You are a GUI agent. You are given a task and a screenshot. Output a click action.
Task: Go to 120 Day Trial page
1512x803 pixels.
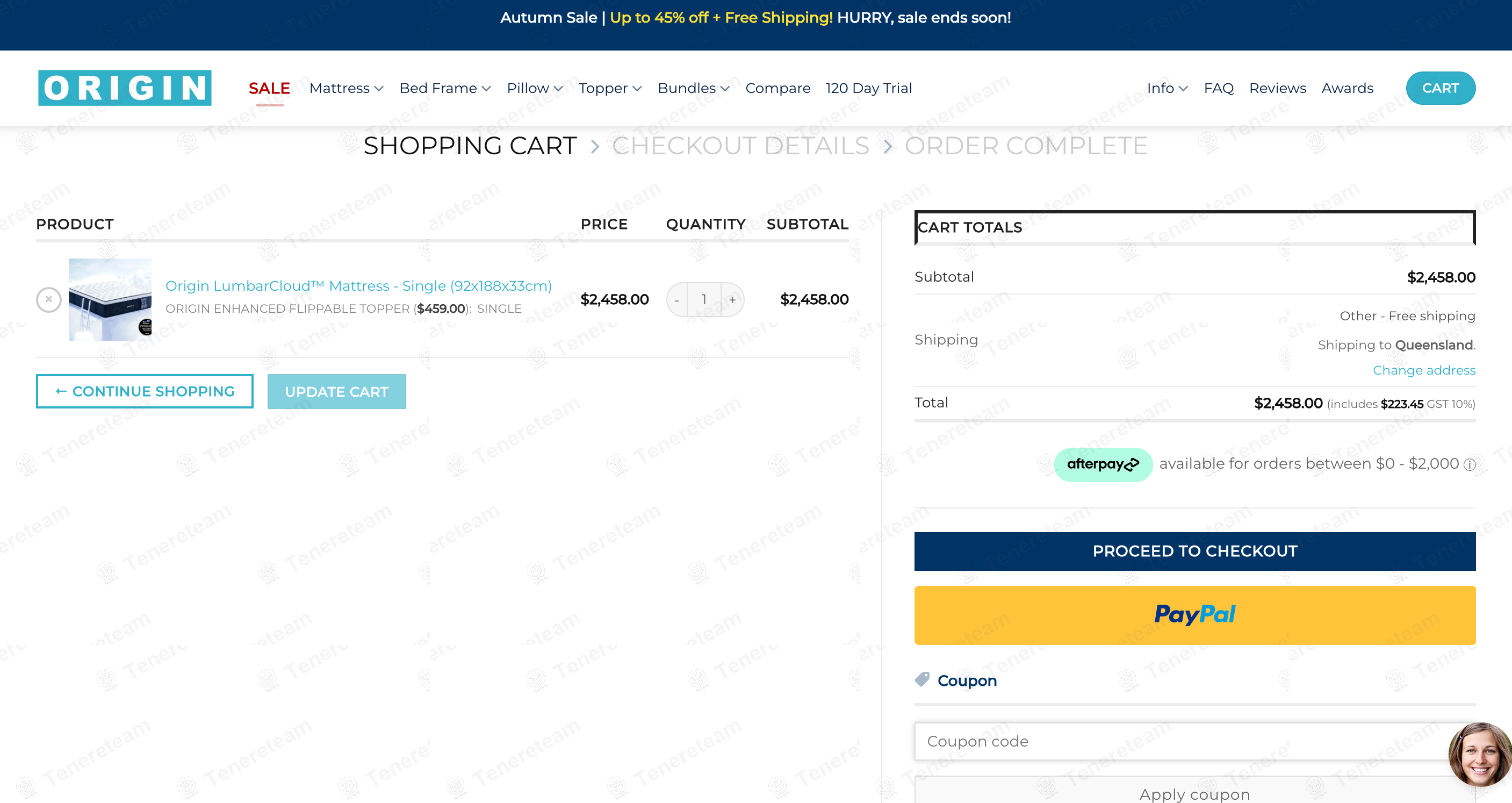point(868,88)
